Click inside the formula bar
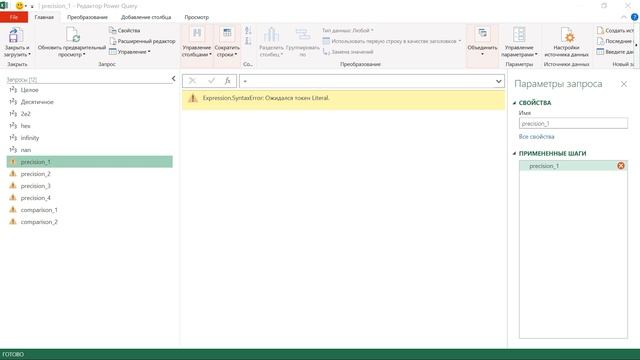 point(367,81)
